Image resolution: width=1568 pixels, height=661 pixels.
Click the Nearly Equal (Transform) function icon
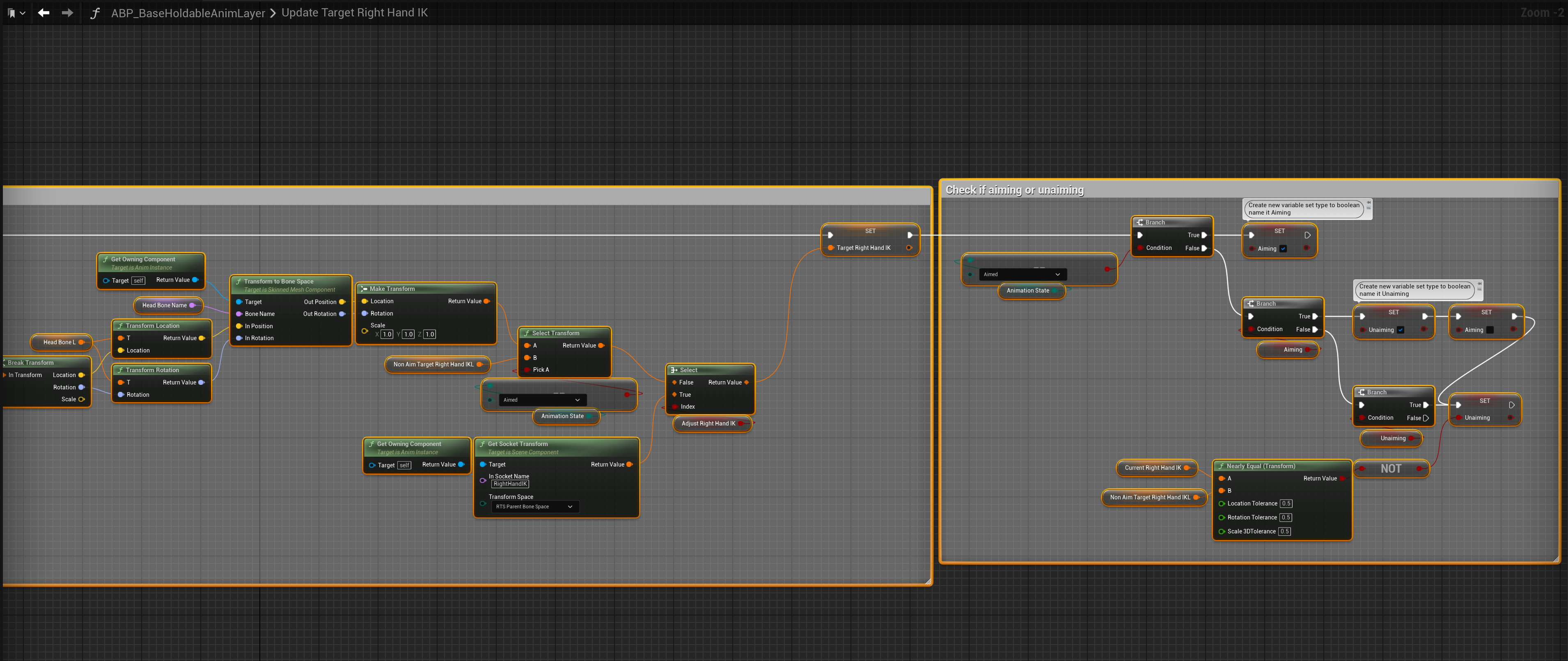coord(1220,466)
